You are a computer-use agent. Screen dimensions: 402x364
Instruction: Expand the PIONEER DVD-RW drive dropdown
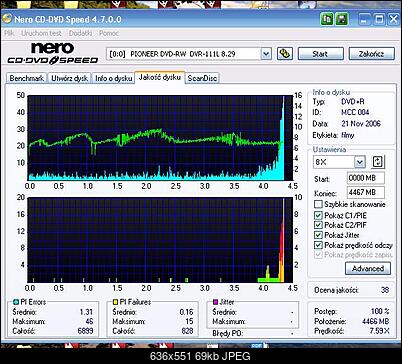pos(266,54)
